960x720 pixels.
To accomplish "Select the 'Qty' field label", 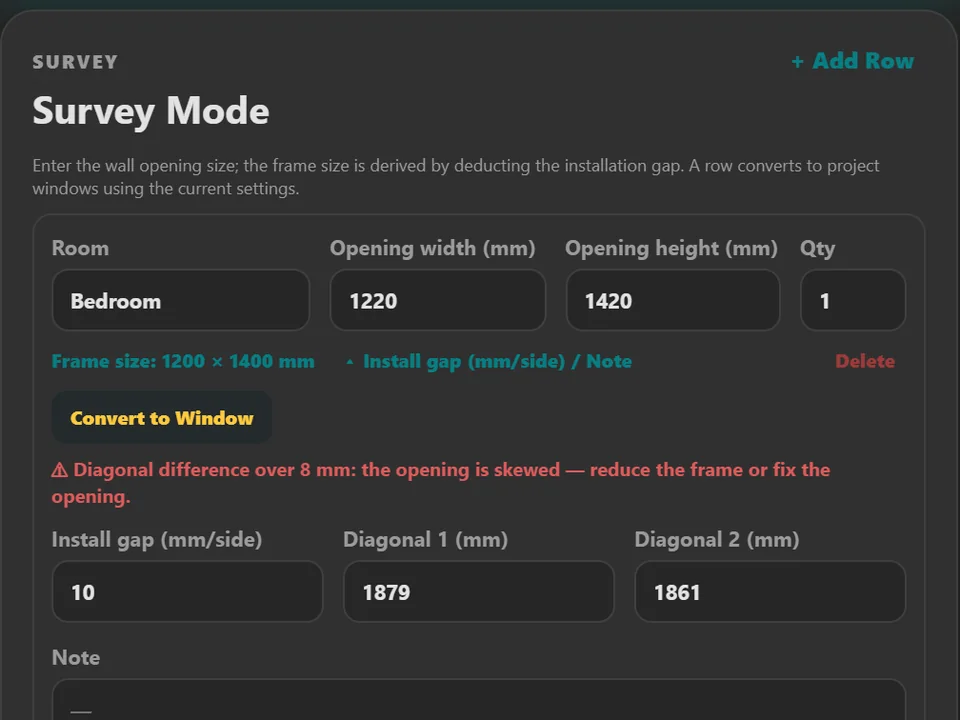I will [817, 249].
